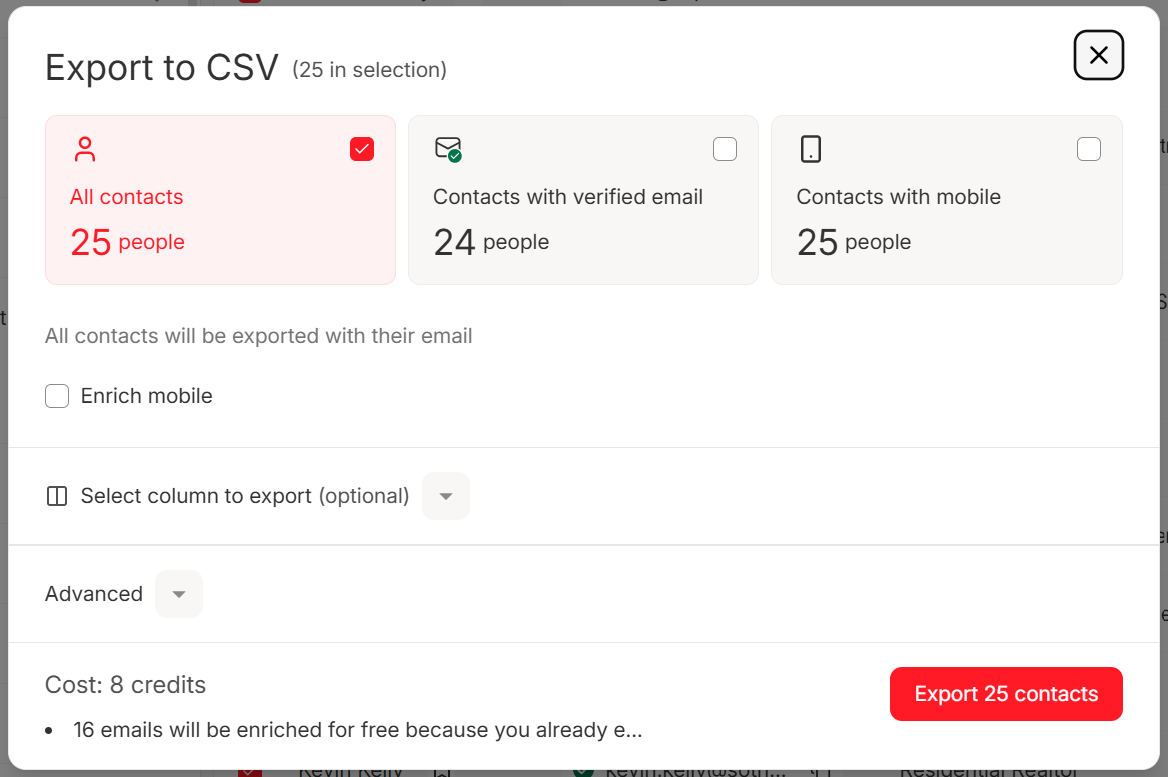Expand the Advanced section arrow

(x=179, y=594)
